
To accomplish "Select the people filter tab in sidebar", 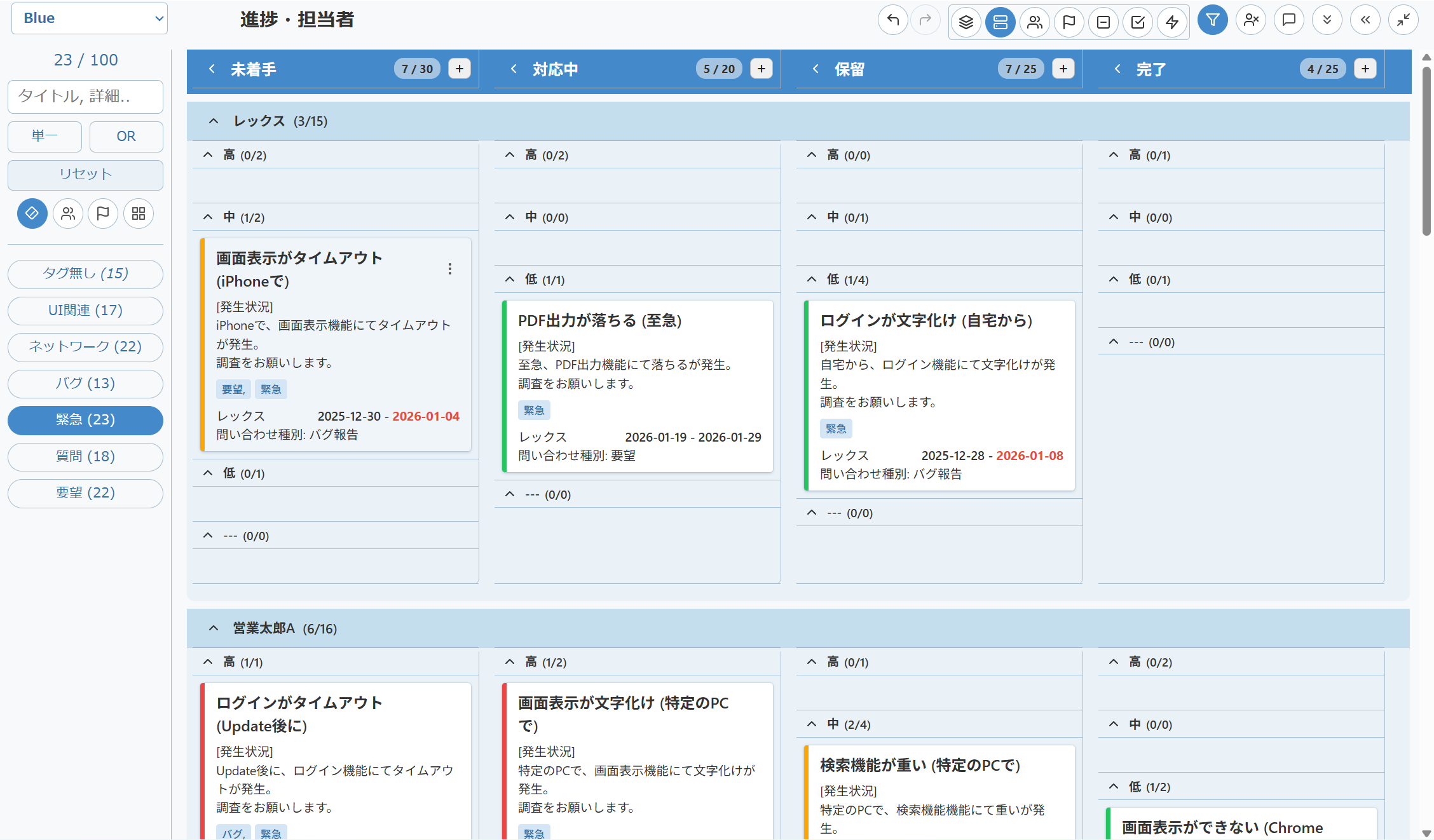I will tap(68, 213).
